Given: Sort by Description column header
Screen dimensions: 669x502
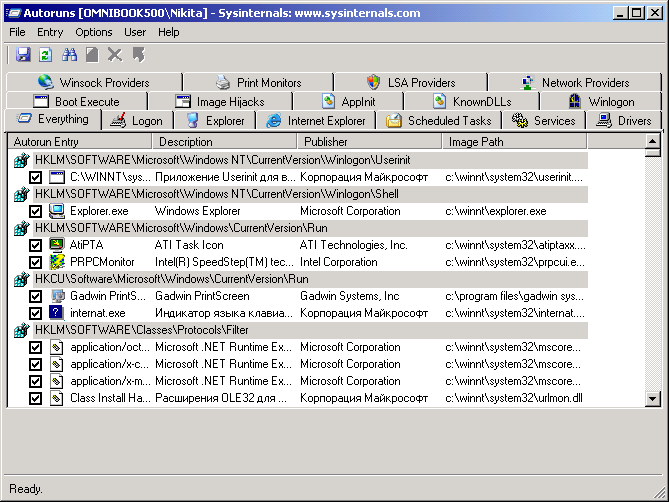Looking at the screenshot, I should coord(224,142).
